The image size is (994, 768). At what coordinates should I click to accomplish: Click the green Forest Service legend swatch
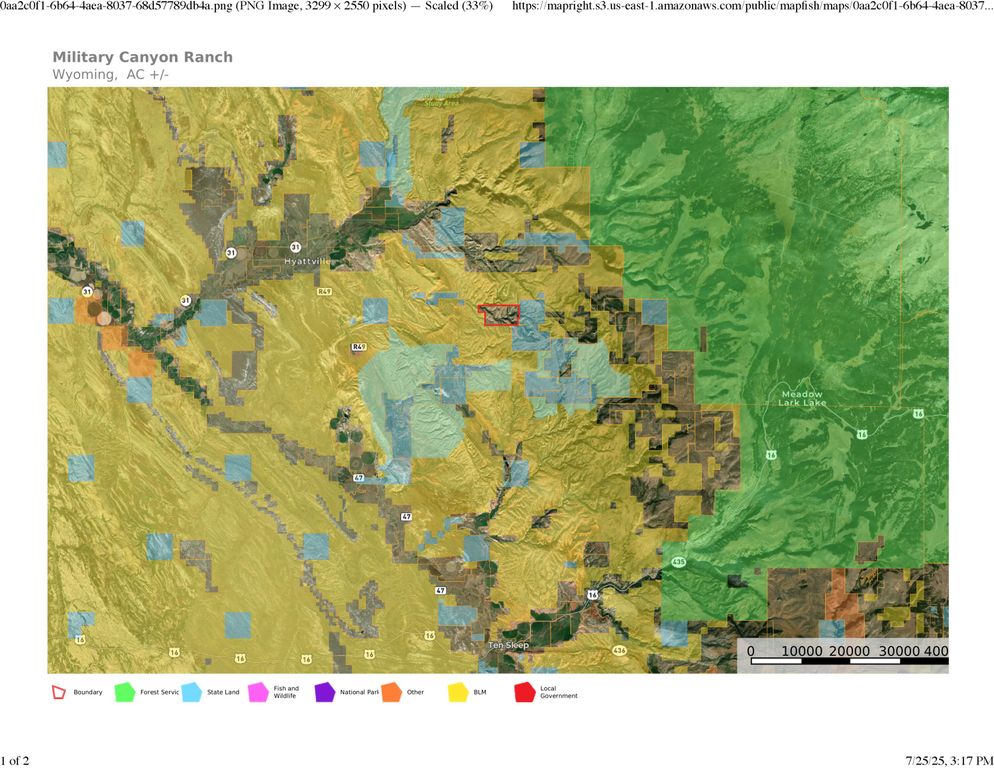pos(125,691)
